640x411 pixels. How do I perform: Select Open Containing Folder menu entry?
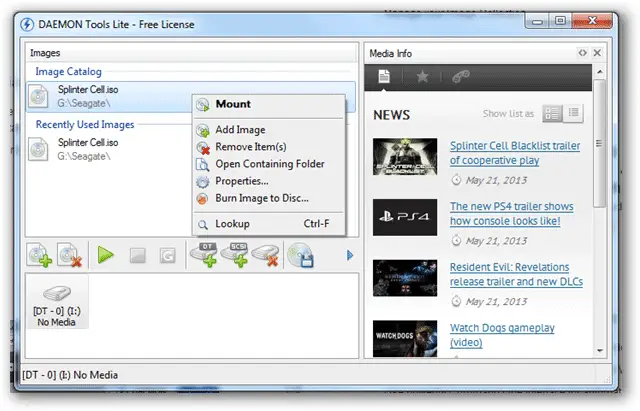(269, 164)
